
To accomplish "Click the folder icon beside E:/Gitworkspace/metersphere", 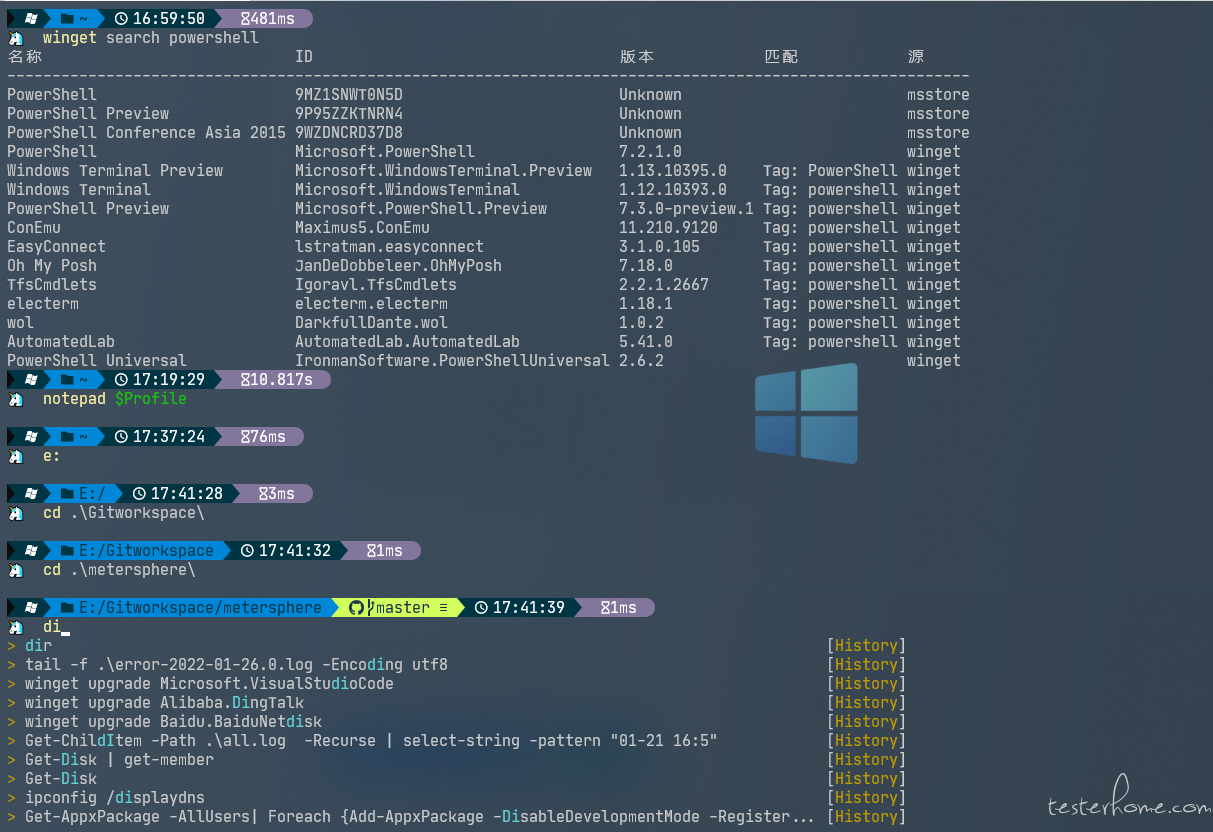I will [67, 607].
